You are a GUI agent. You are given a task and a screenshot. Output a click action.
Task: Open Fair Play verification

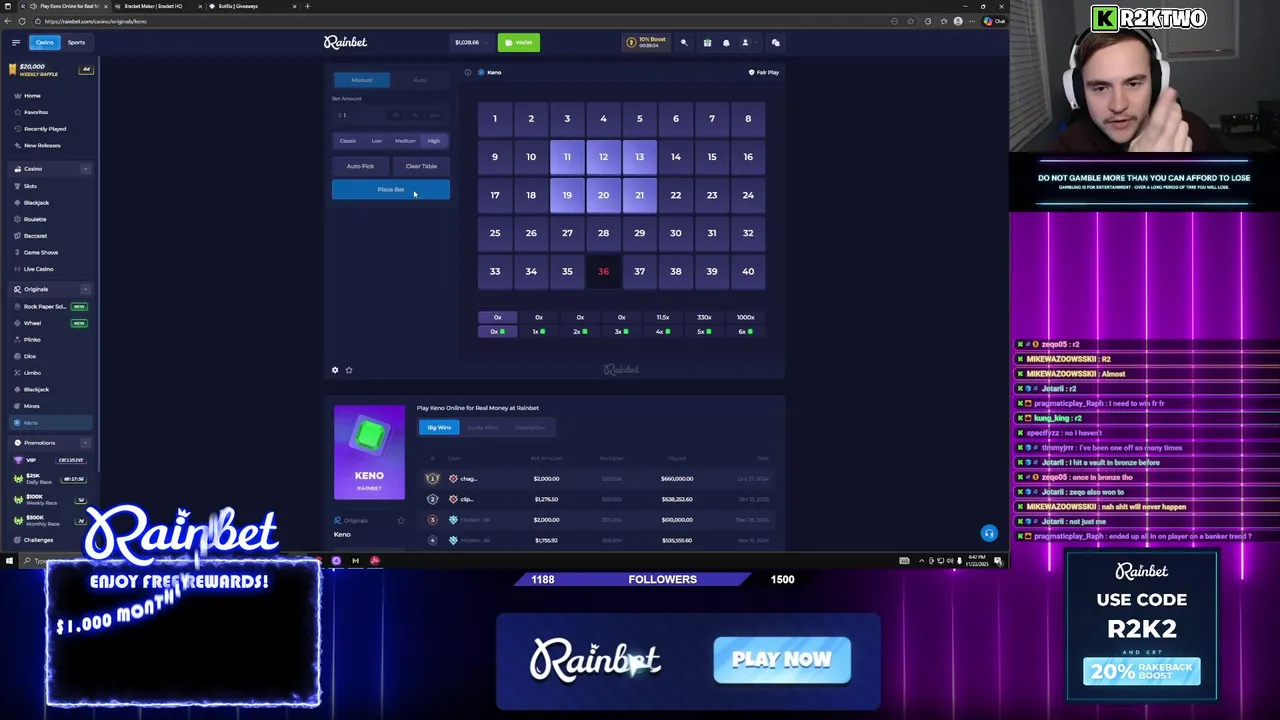(x=764, y=72)
